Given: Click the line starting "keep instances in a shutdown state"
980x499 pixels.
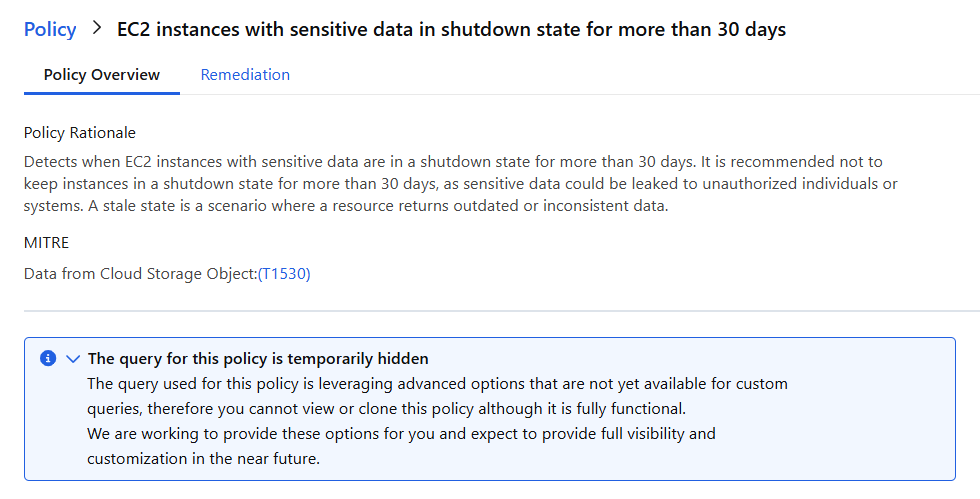Looking at the screenshot, I should coord(460,184).
